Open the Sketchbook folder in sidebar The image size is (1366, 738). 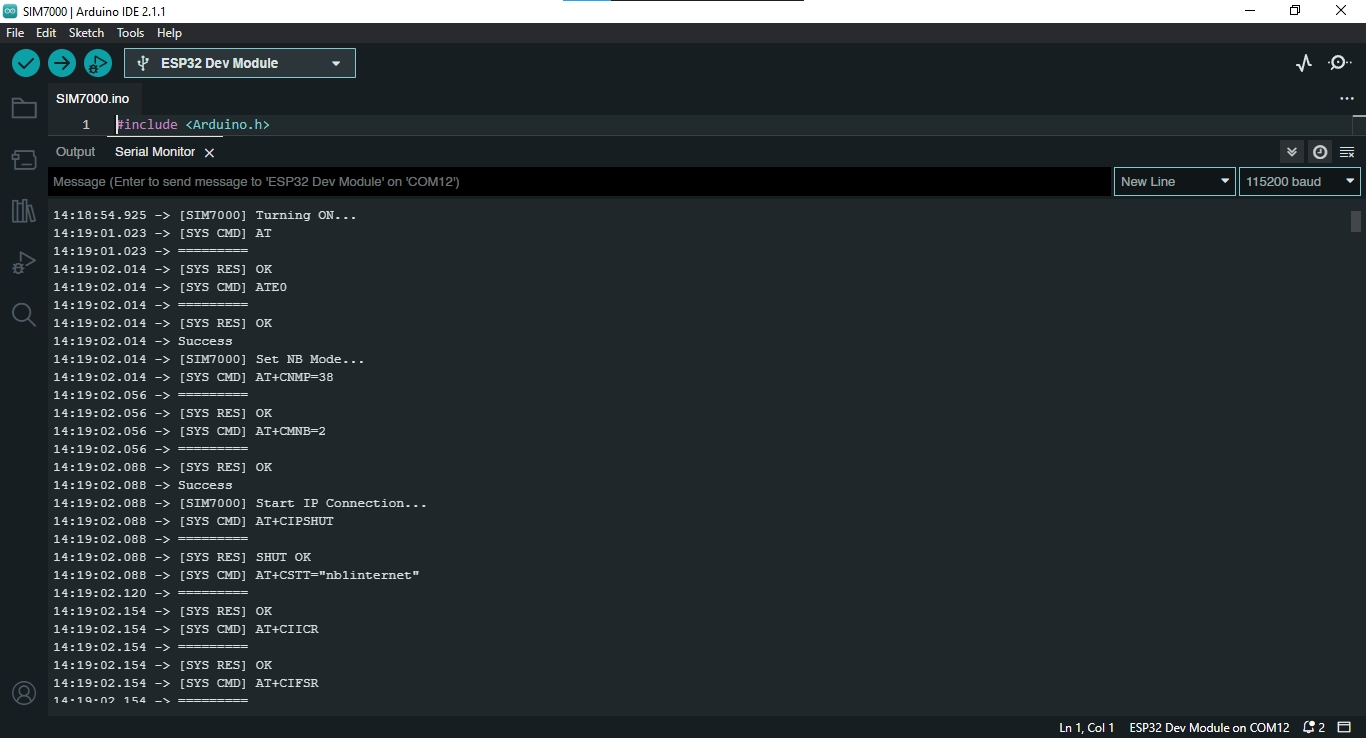24,108
